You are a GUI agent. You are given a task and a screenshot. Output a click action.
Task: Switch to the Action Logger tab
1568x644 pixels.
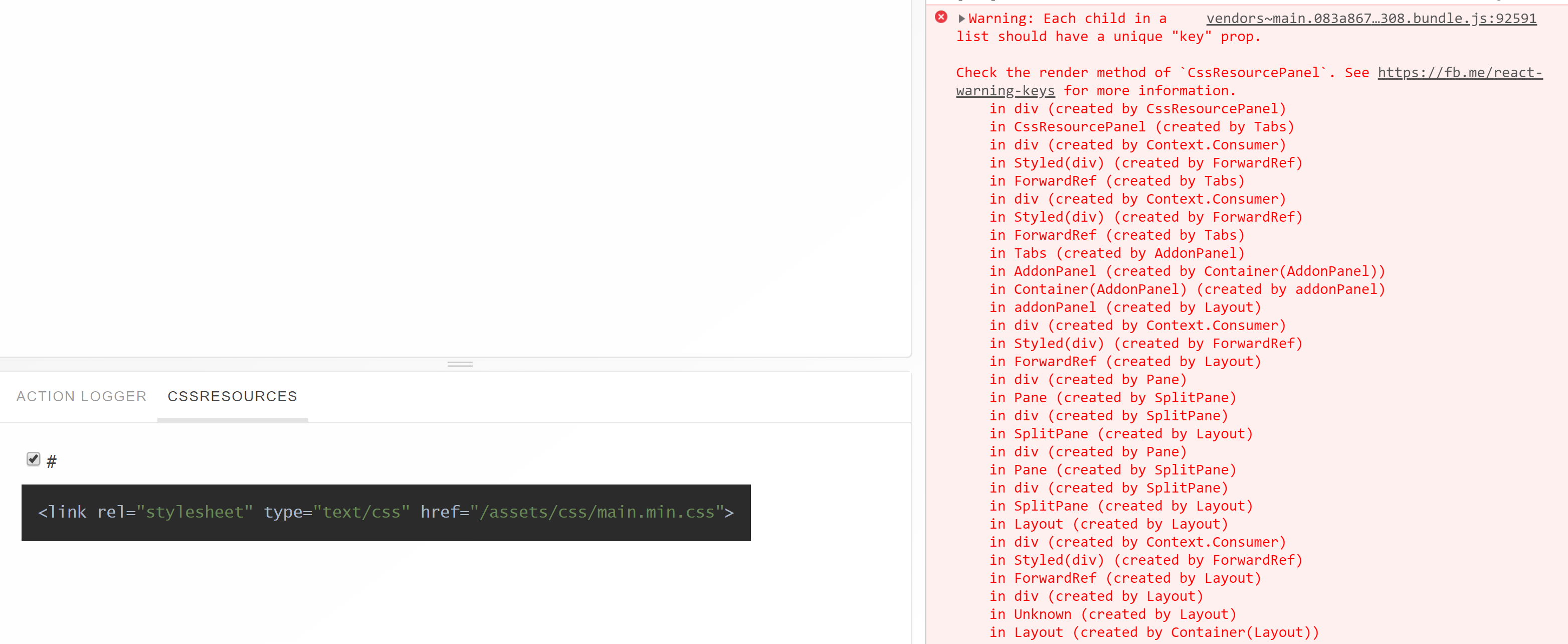[82, 397]
